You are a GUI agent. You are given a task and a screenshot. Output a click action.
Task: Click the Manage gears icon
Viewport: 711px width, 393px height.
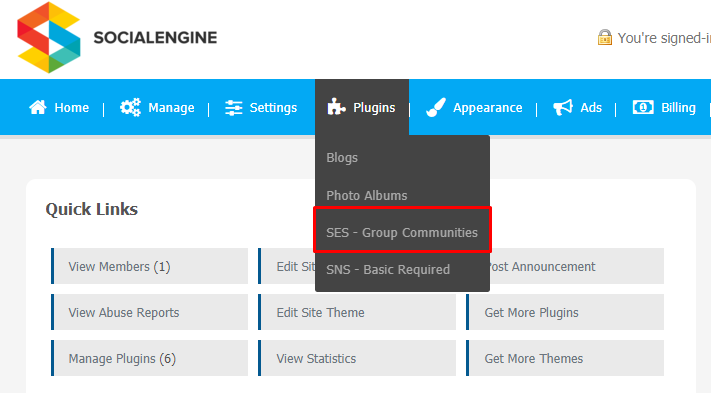point(130,107)
